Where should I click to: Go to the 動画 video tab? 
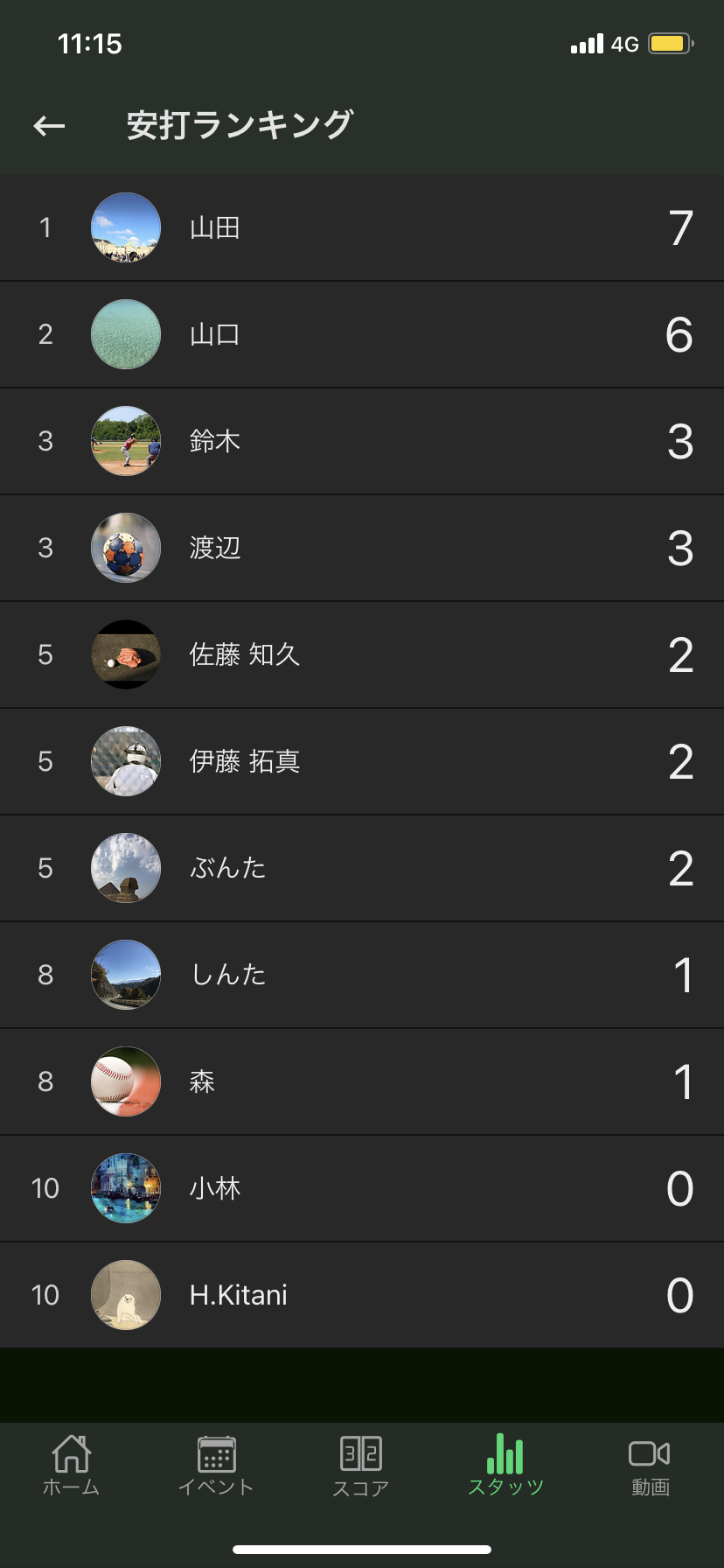tap(650, 1466)
